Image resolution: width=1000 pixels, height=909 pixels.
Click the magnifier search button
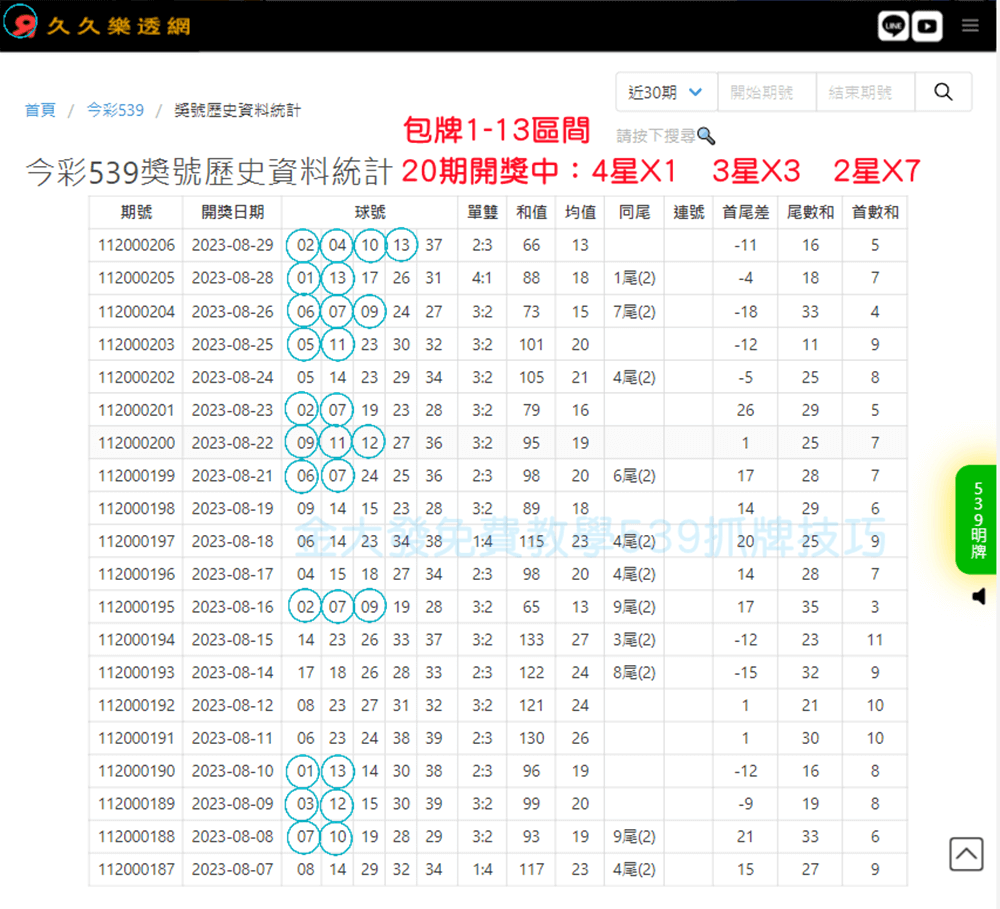click(x=943, y=92)
